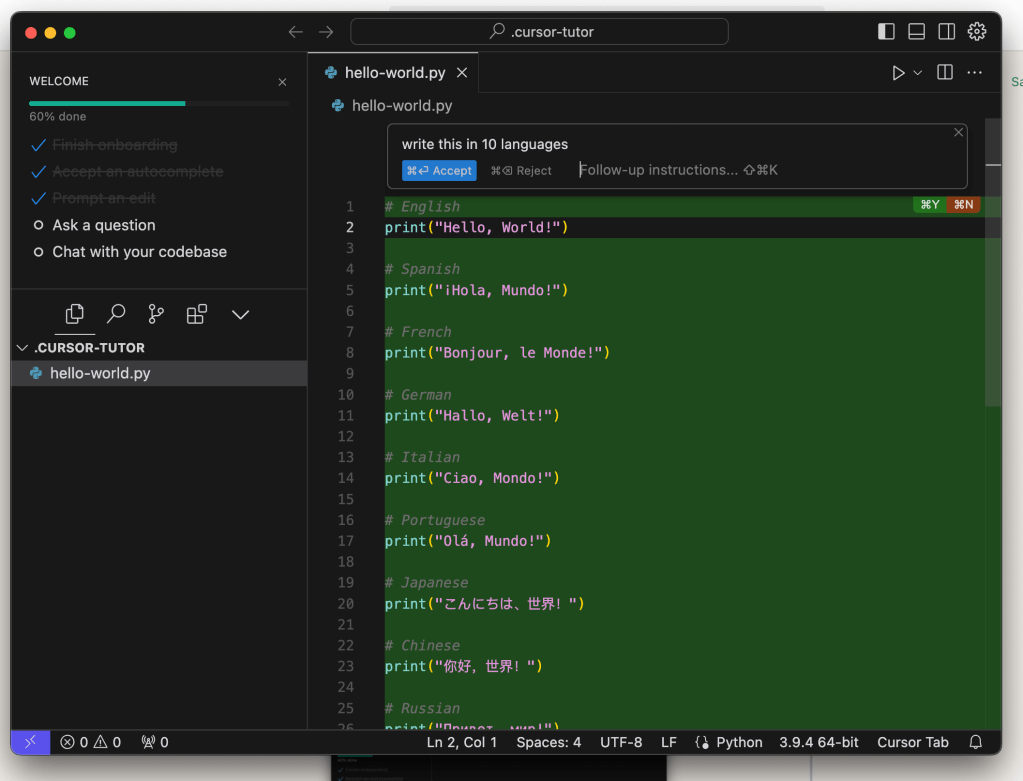Select language mode Python
1023x781 pixels.
click(x=739, y=742)
